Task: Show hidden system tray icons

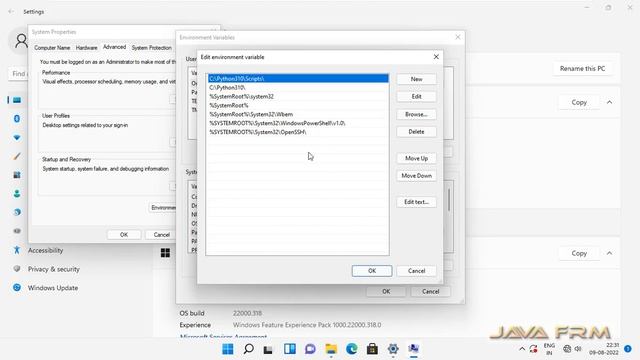Action: 522,349
